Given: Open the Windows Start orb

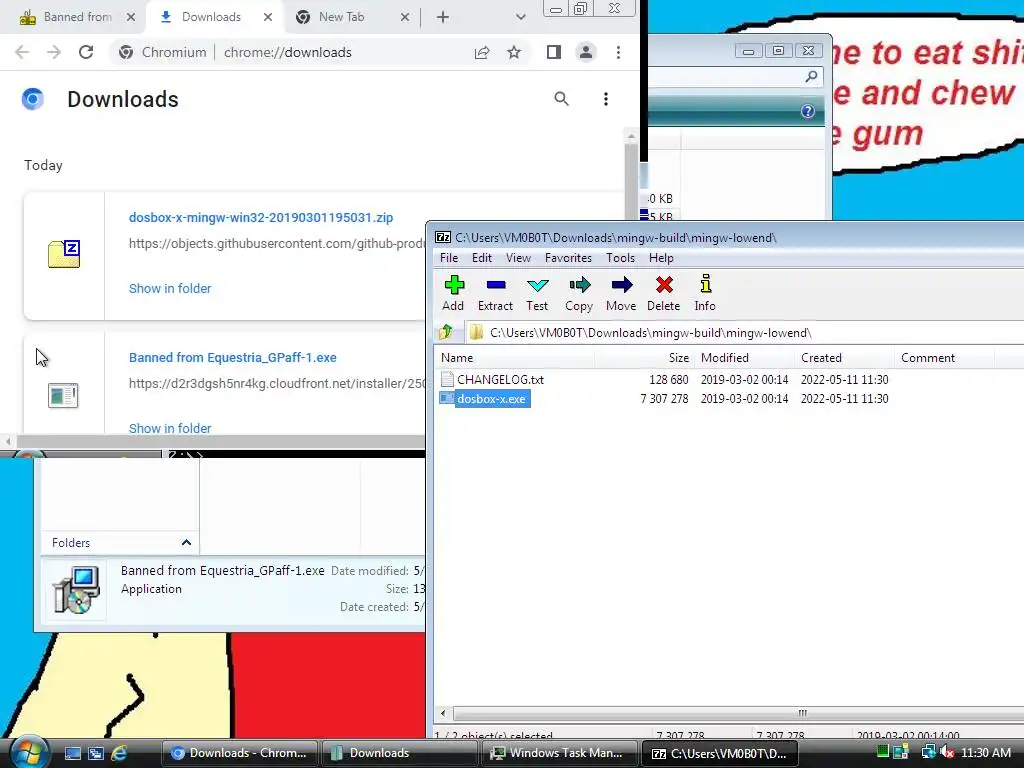Looking at the screenshot, I should 29,752.
